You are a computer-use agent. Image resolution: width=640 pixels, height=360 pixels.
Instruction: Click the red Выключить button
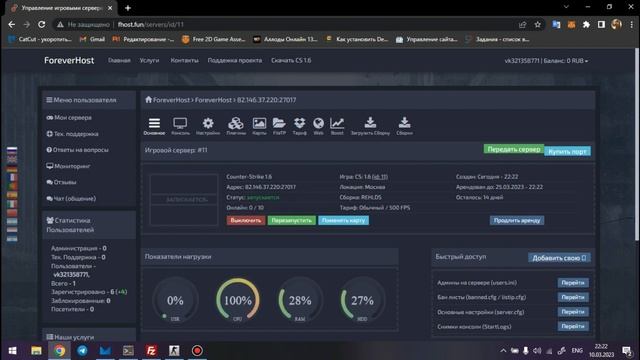(x=246, y=220)
